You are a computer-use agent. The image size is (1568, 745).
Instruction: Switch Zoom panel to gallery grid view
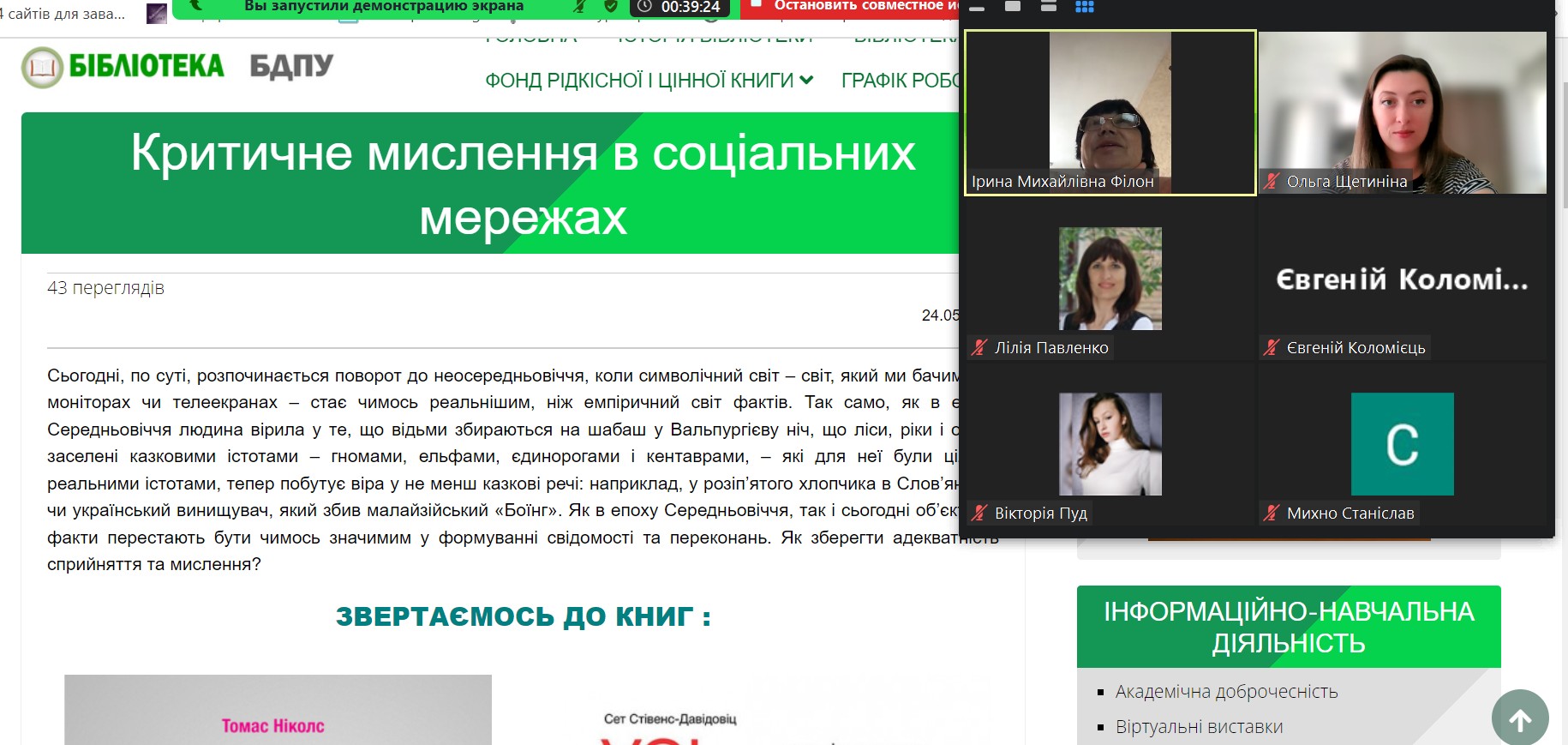(1084, 7)
